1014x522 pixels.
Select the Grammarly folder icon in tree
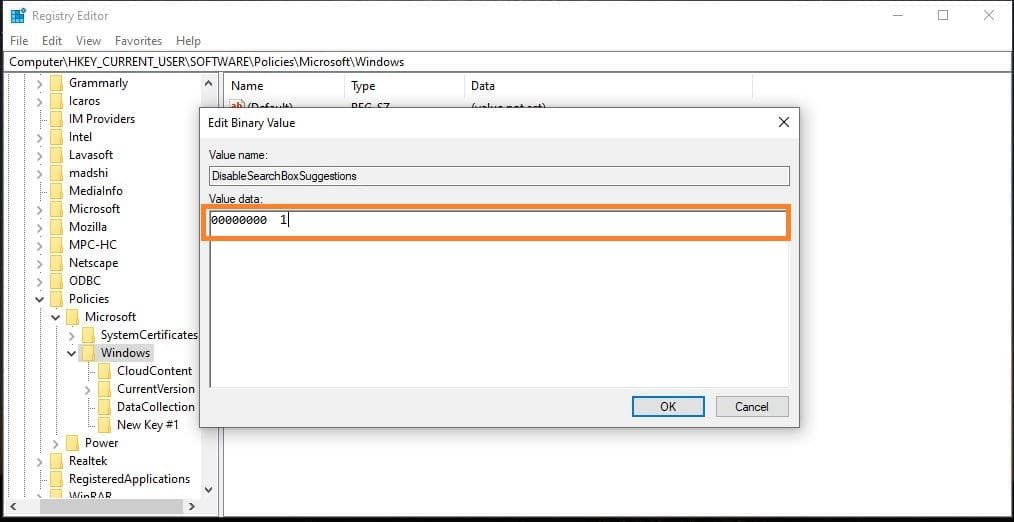[56, 83]
